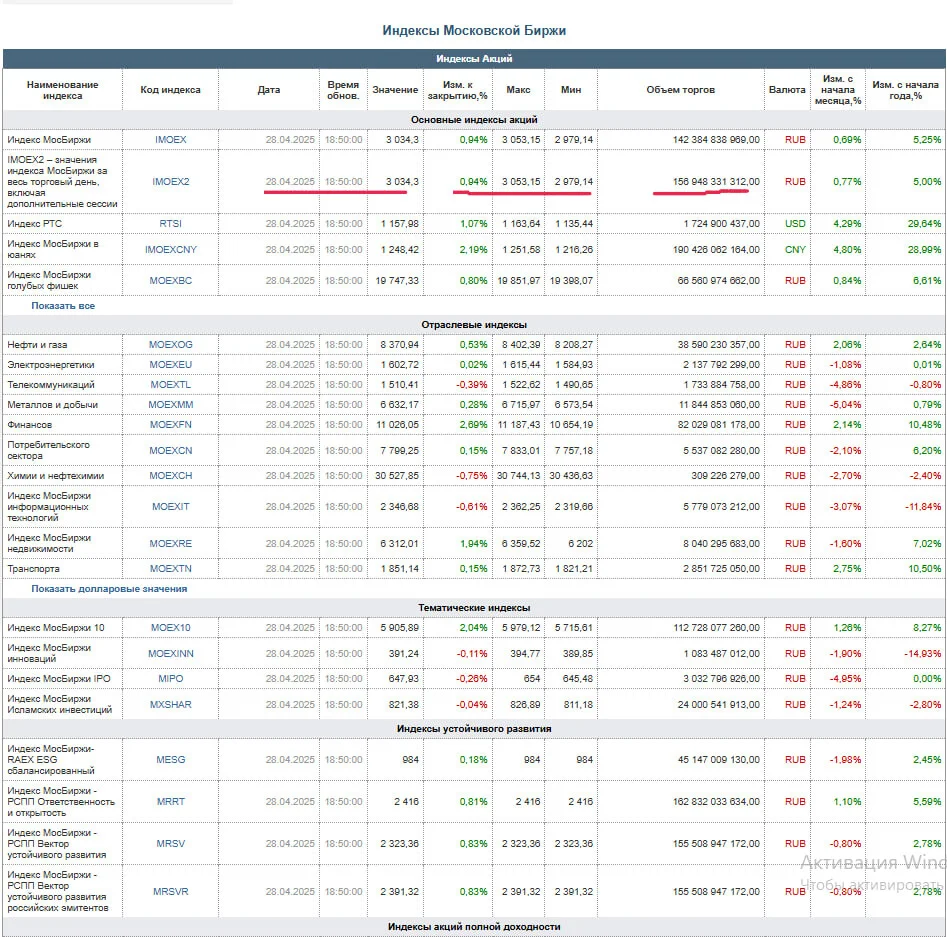
Task: Click the 'Тематические индексы' section heading
Action: (x=474, y=608)
